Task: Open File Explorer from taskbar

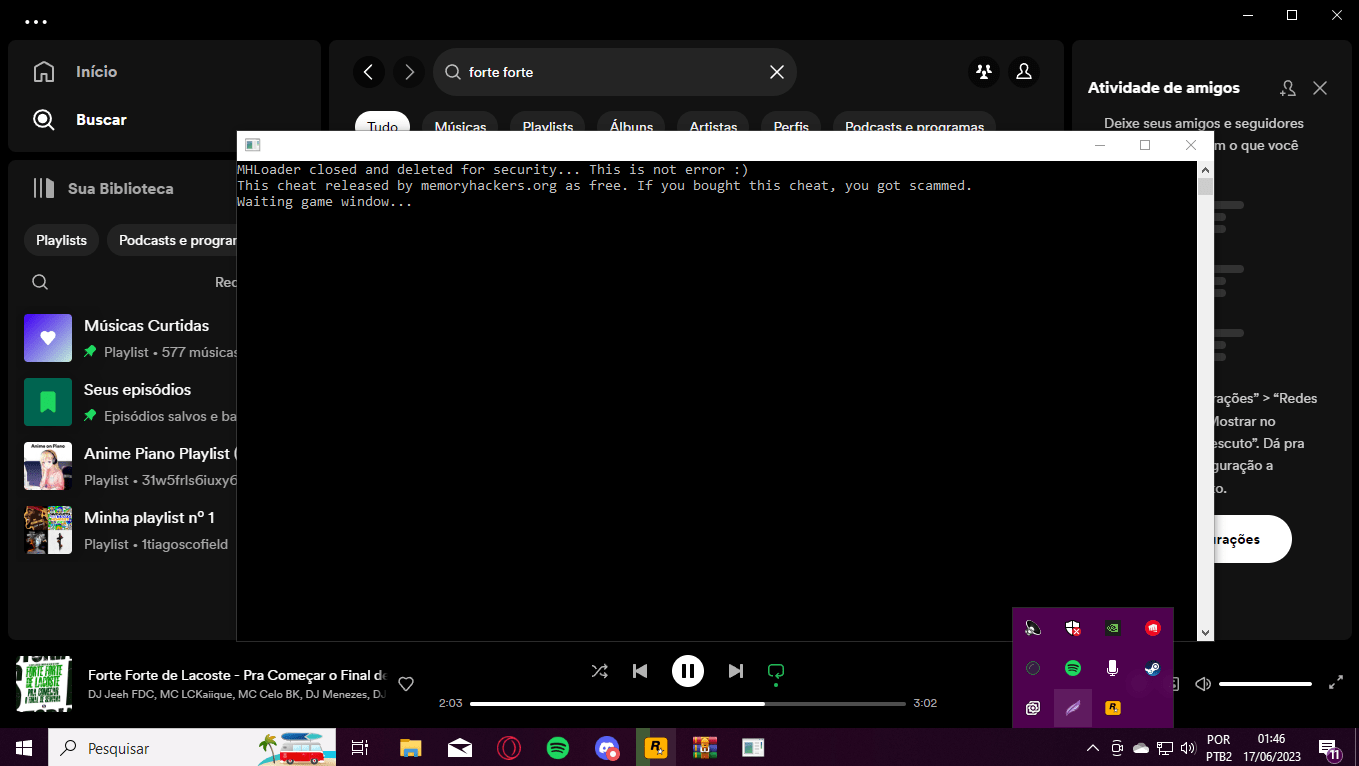Action: point(411,747)
